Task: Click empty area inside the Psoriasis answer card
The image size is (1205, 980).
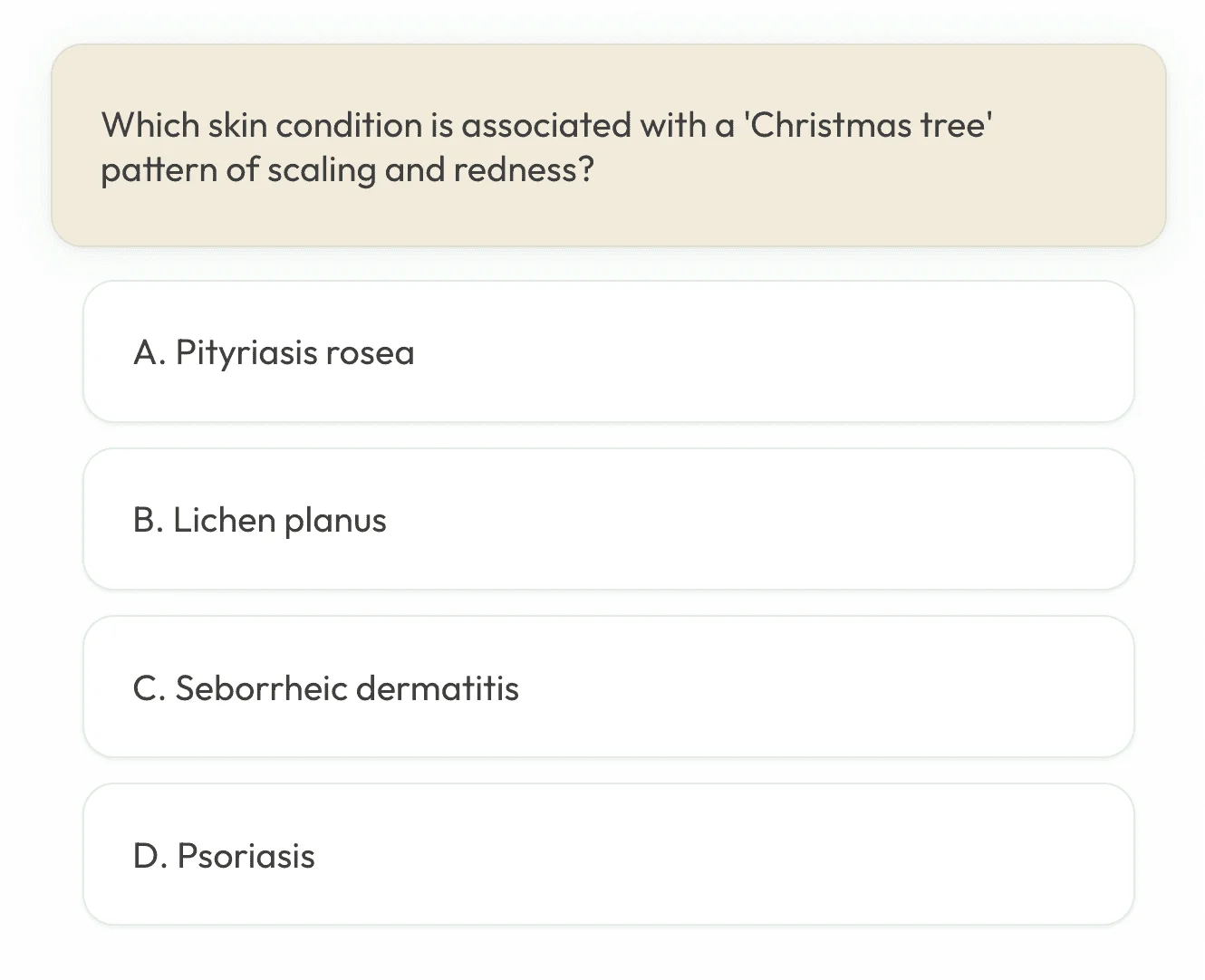Action: pyautogui.click(x=725, y=854)
